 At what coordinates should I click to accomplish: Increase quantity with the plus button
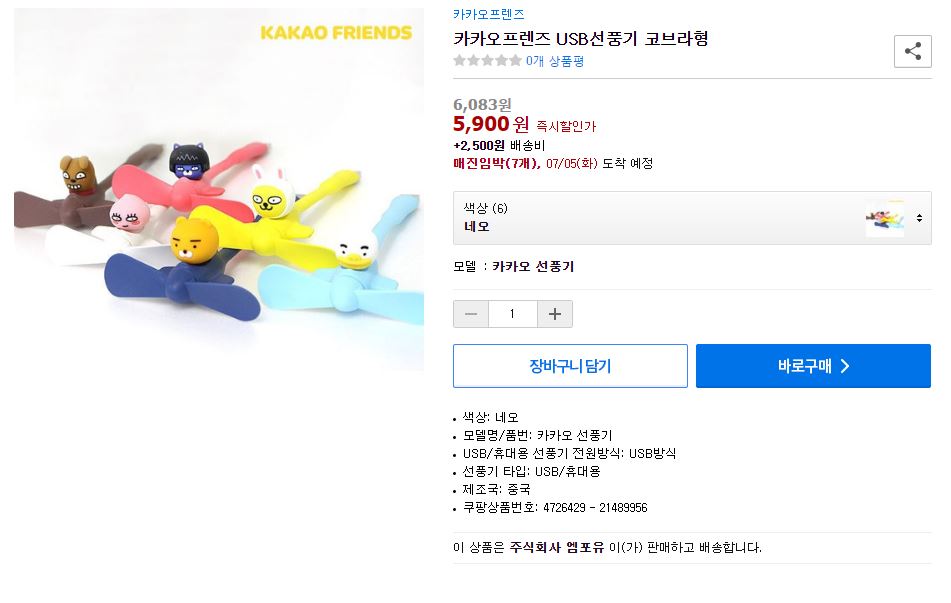click(x=555, y=314)
